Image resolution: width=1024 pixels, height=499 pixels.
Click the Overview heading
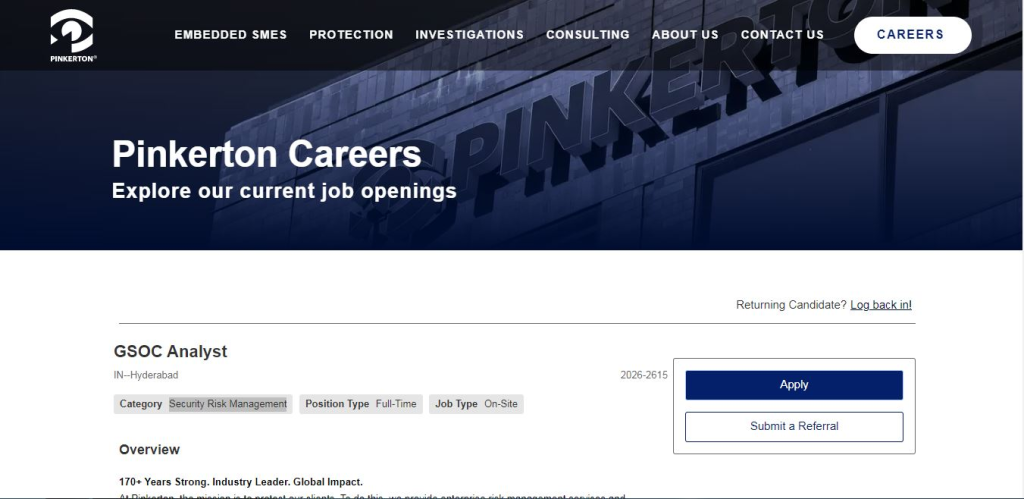click(150, 449)
